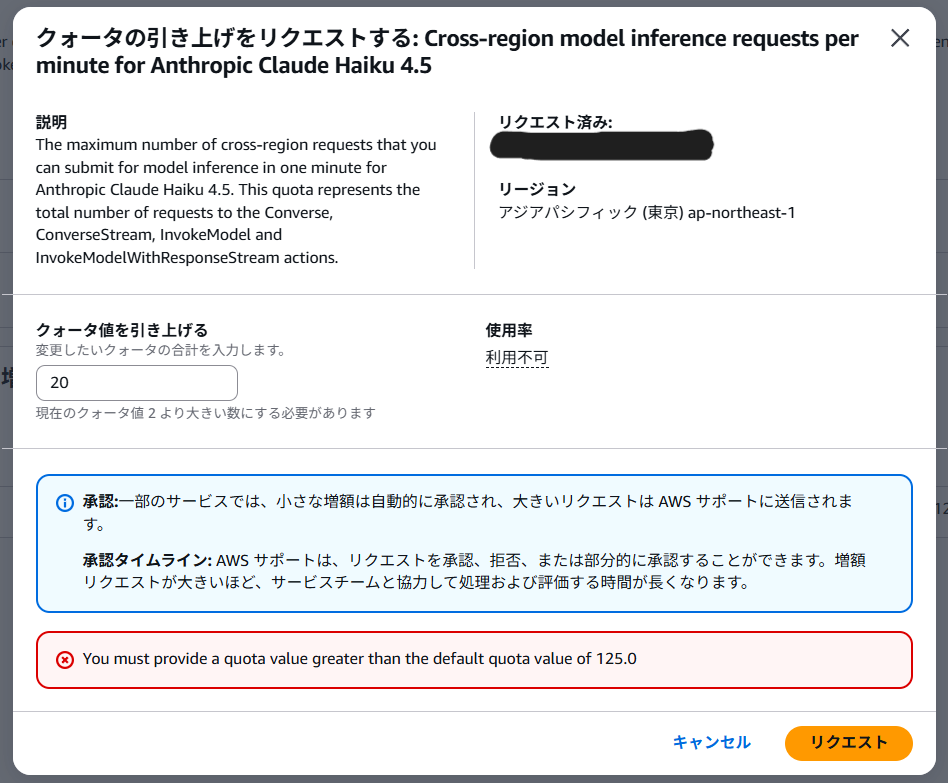Click the helper text 変更したいクォータの合計を入力します

[x=160, y=350]
